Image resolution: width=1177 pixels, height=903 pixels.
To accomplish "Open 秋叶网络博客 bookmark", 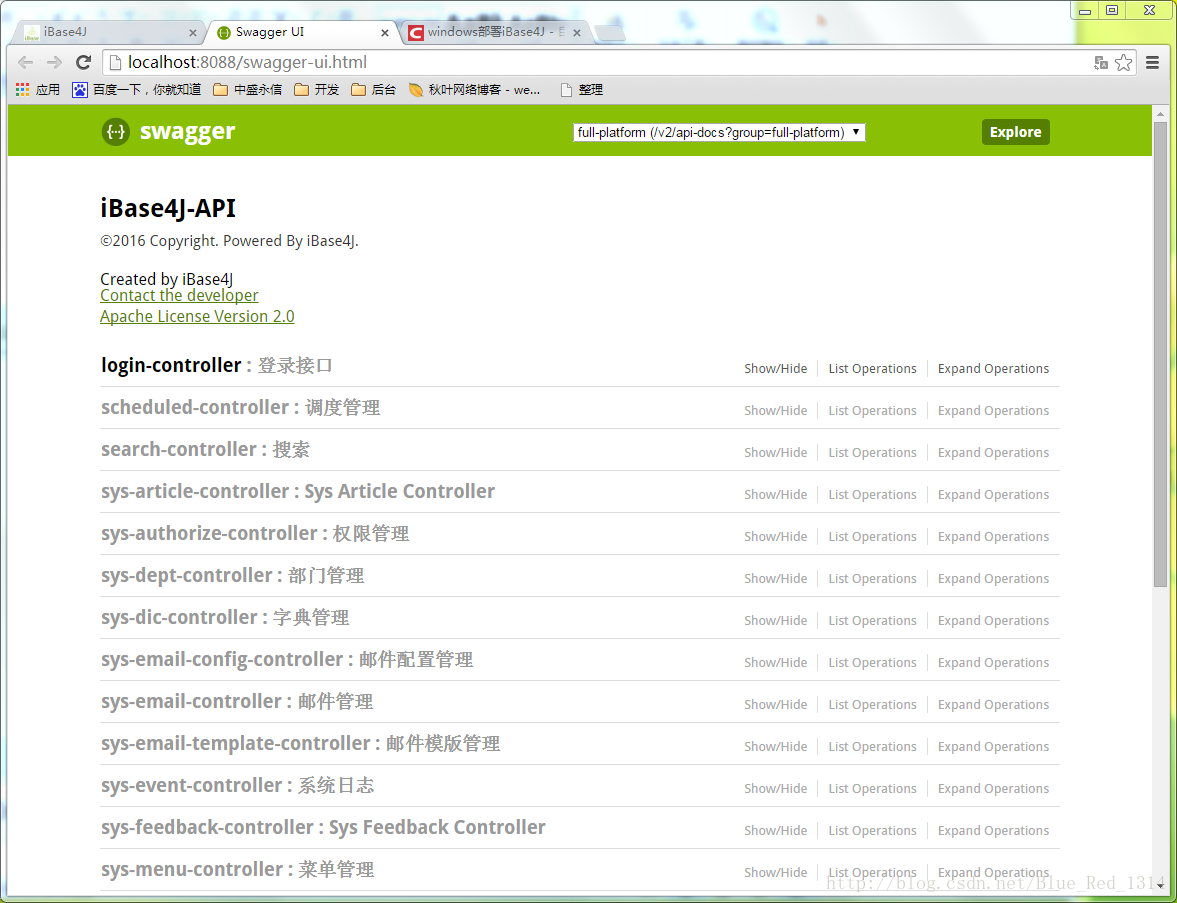I will 474,89.
